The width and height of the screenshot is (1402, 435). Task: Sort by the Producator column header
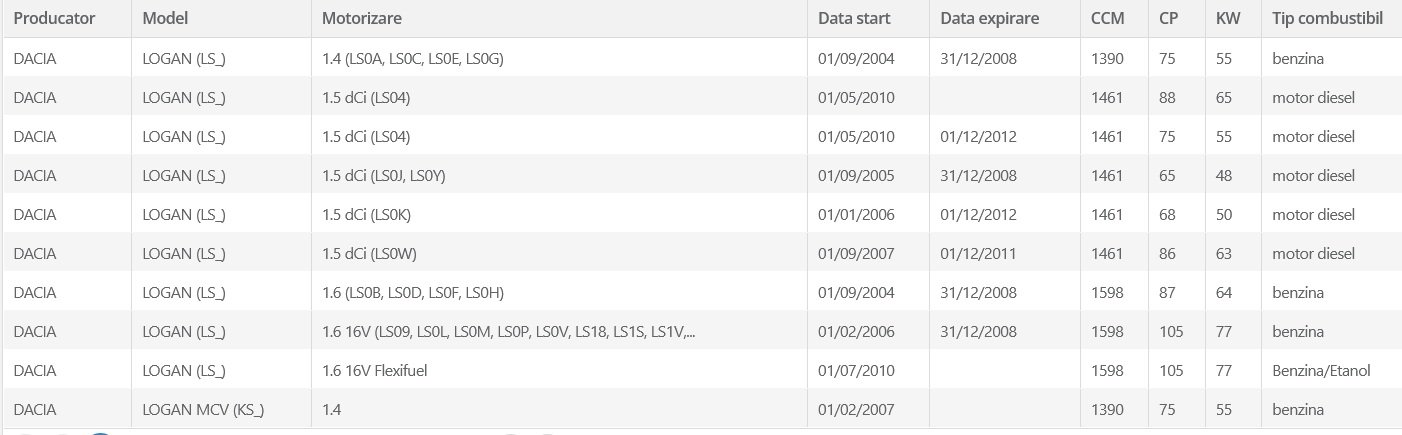(x=66, y=19)
